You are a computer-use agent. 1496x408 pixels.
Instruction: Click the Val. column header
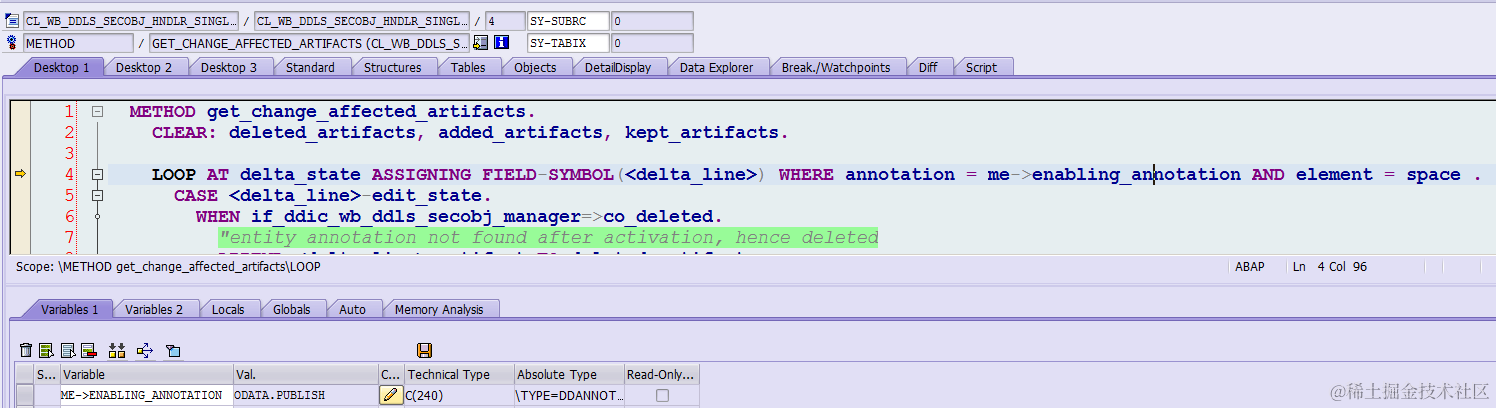(305, 375)
